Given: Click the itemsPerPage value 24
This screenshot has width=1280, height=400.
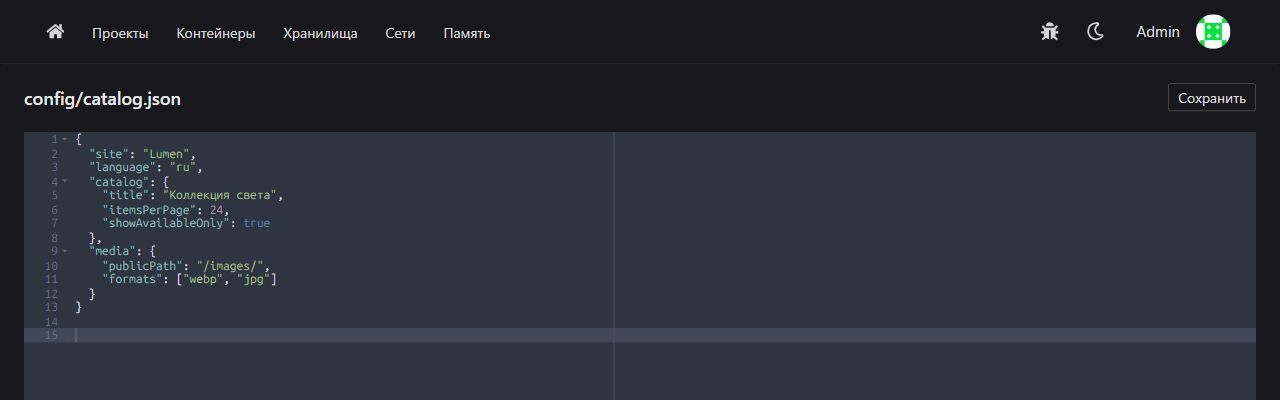Looking at the screenshot, I should [x=217, y=209].
